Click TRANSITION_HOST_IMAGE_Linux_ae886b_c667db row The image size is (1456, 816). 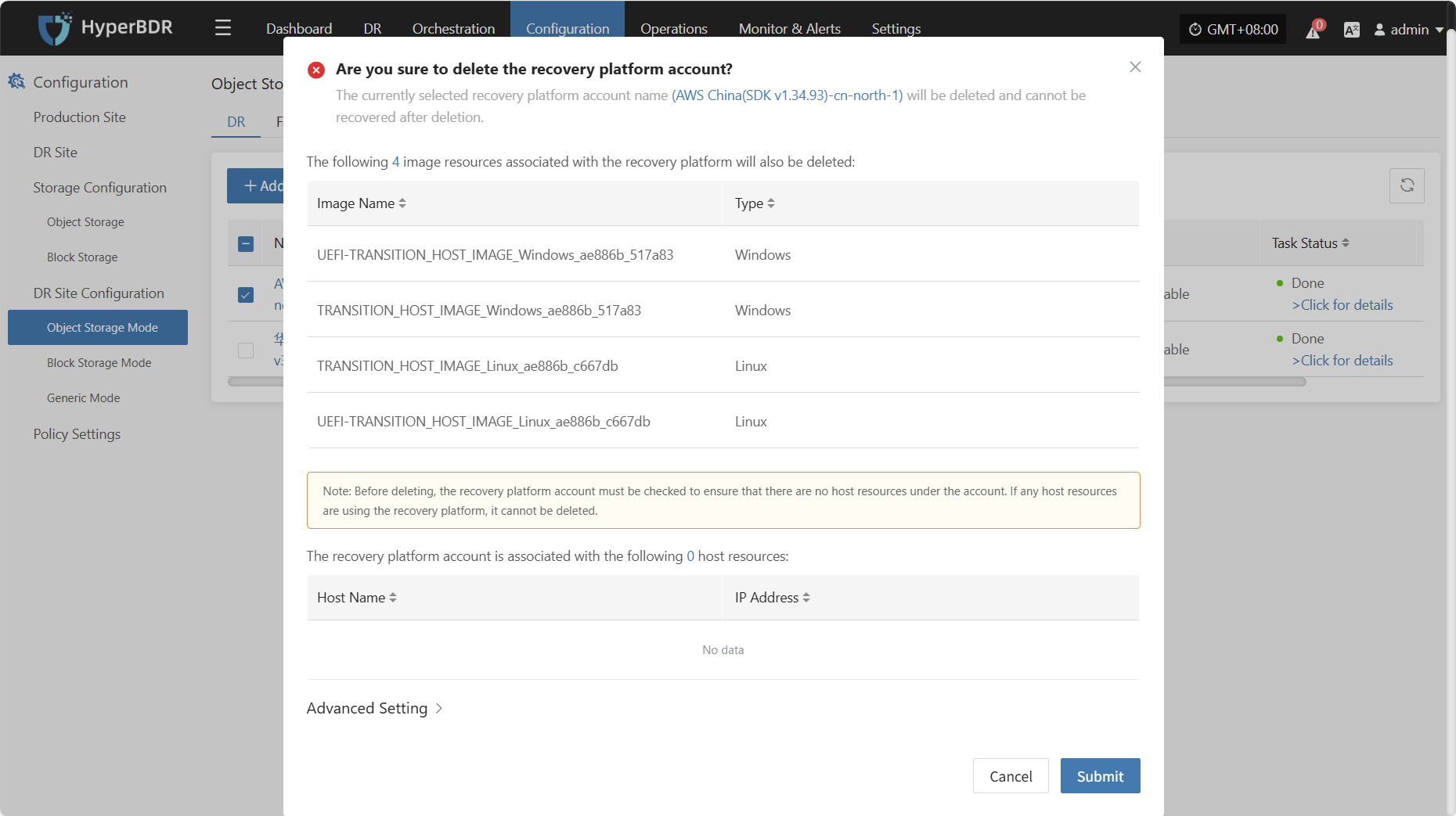tap(723, 366)
